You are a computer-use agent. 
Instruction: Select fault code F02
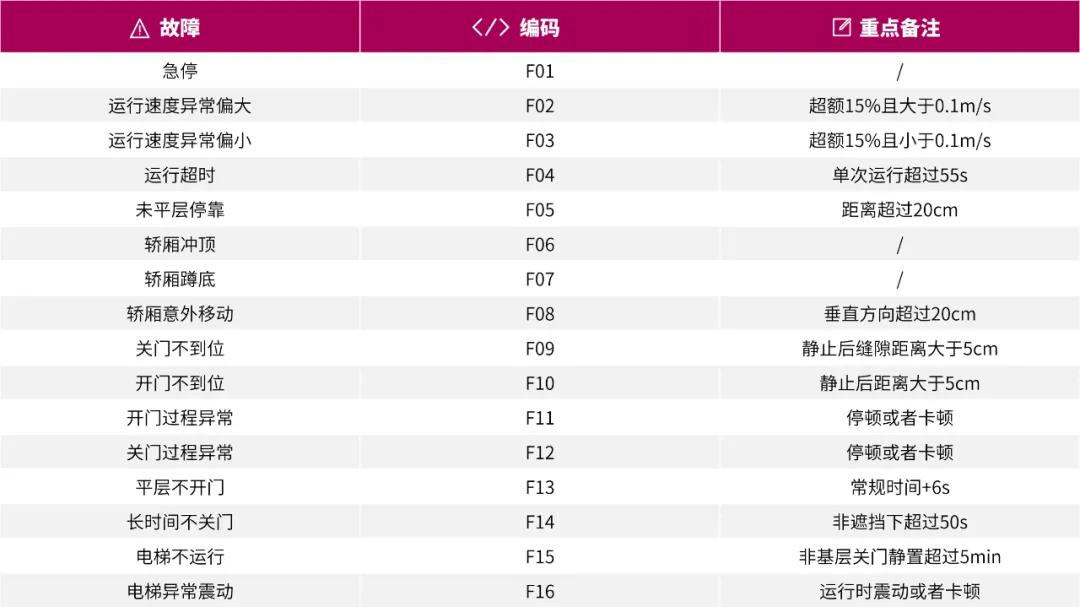(540, 106)
